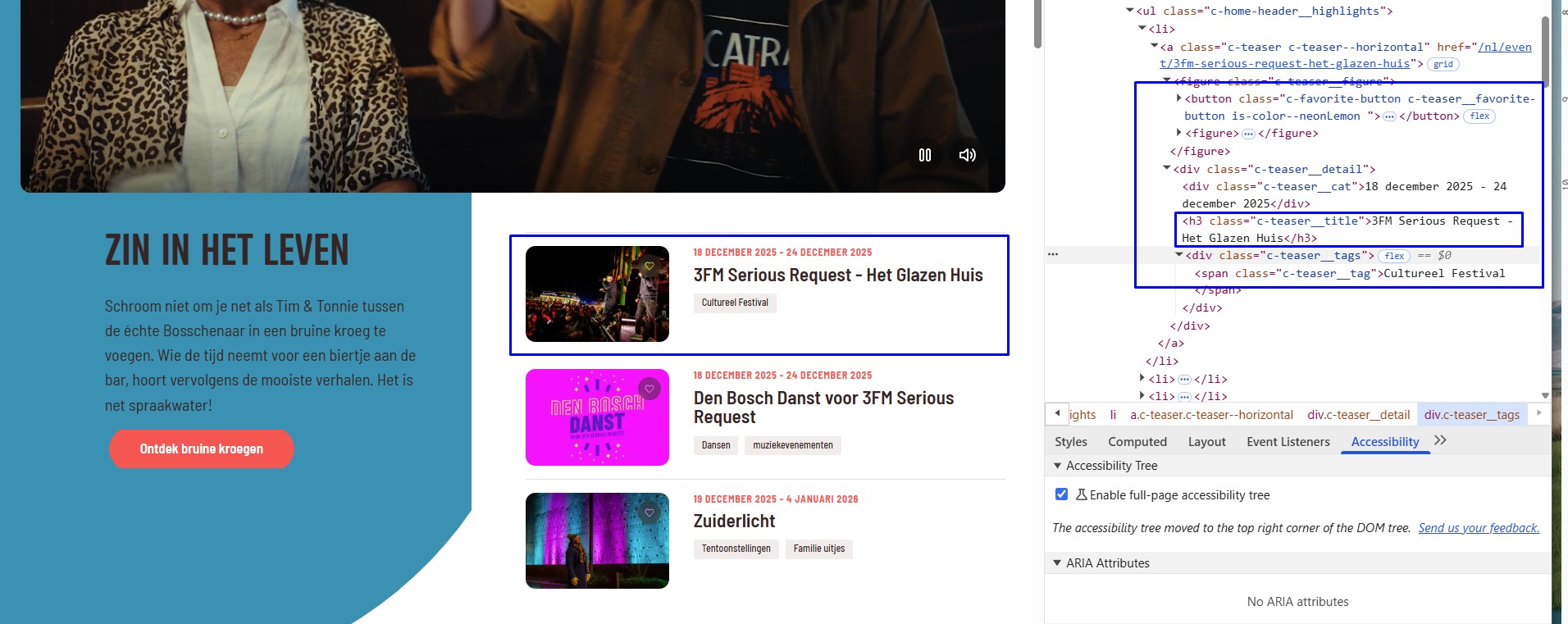Screen dimensions: 1568x624
Task: Collapse the c-teaser__detail div node
Action: tap(1167, 169)
